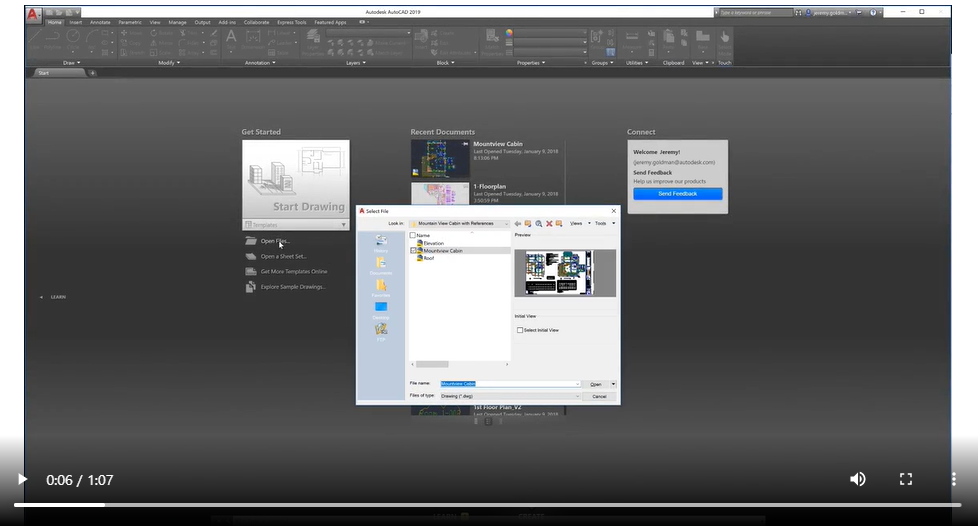Click the Measure tool in Utilities
Viewport: 980px width, 526px height.
coord(632,39)
